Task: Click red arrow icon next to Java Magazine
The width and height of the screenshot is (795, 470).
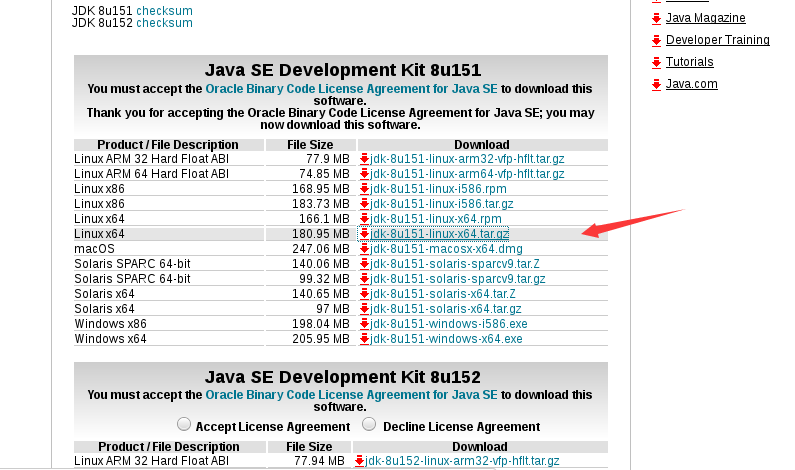Action: pyautogui.click(x=656, y=19)
